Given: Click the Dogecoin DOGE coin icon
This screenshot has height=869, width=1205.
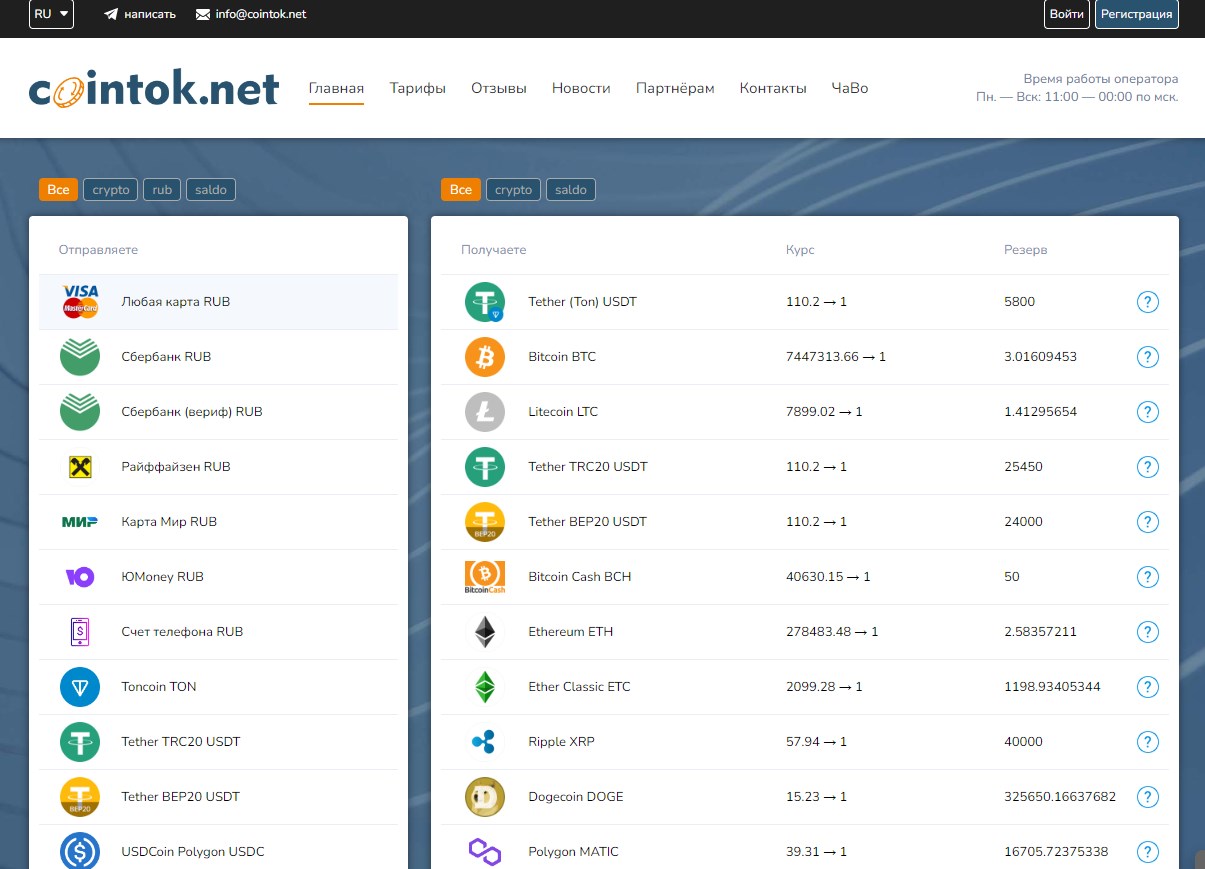Looking at the screenshot, I should 485,797.
